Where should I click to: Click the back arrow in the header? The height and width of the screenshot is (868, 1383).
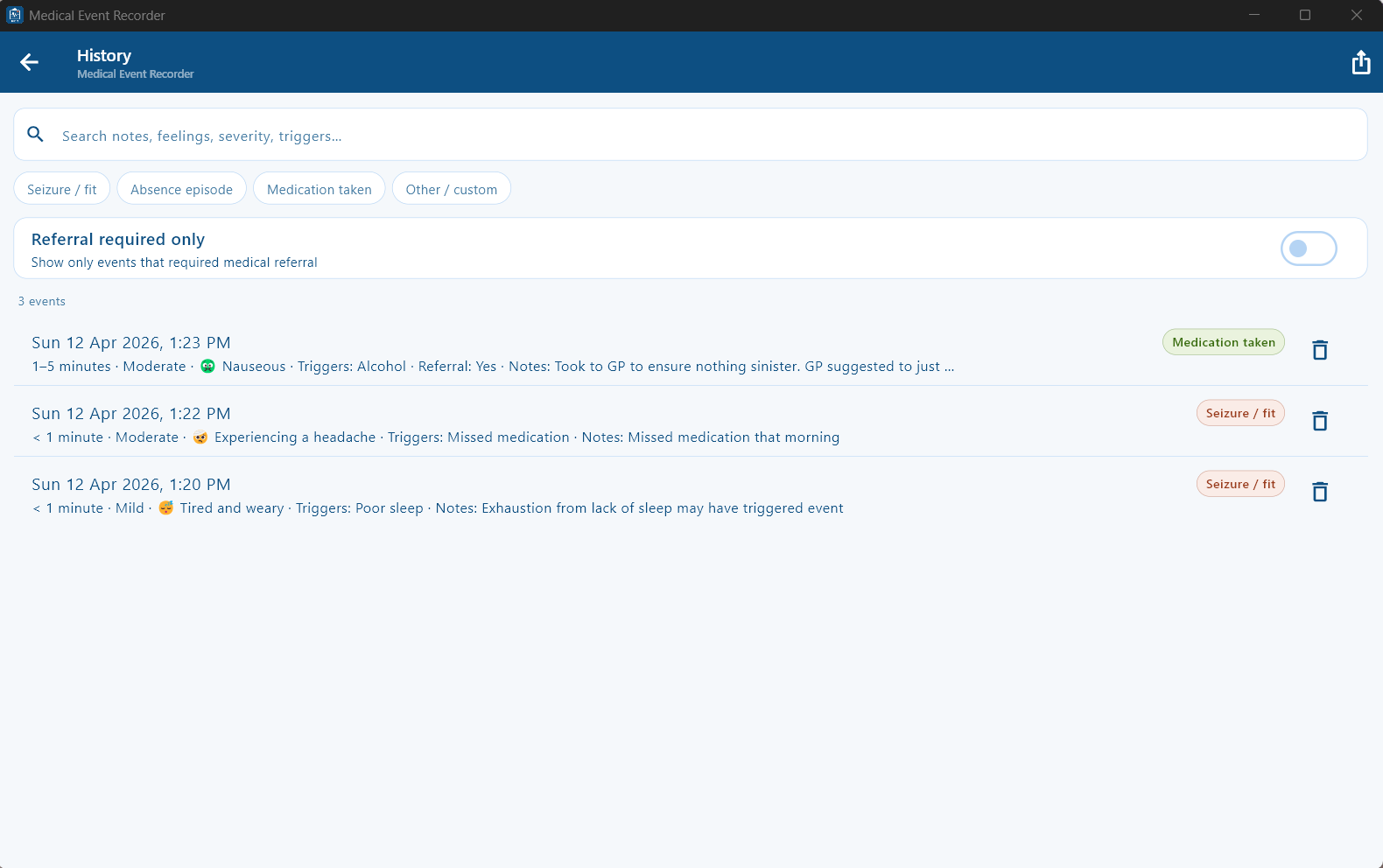pos(30,62)
